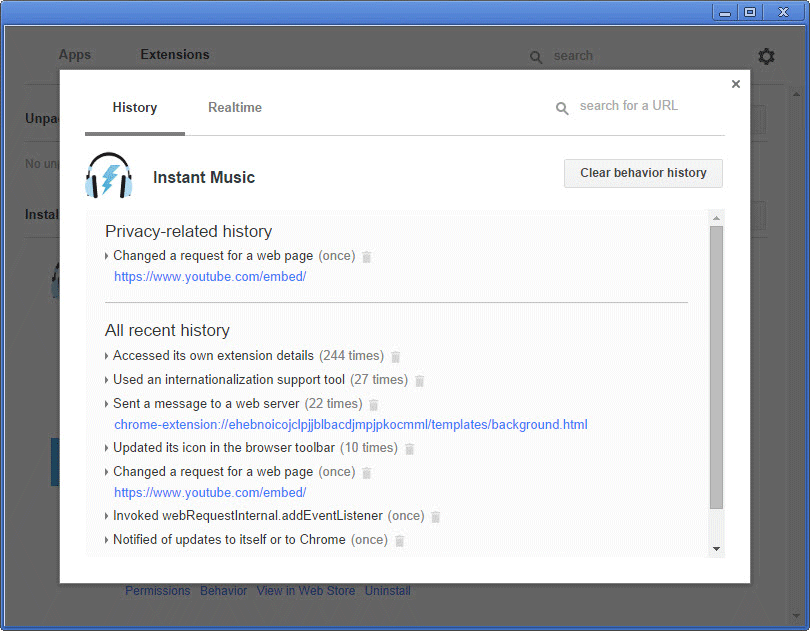The image size is (810, 631).
Task: Delete 'Invoked webRequestInternal.addEventListener' entry
Action: tap(435, 517)
